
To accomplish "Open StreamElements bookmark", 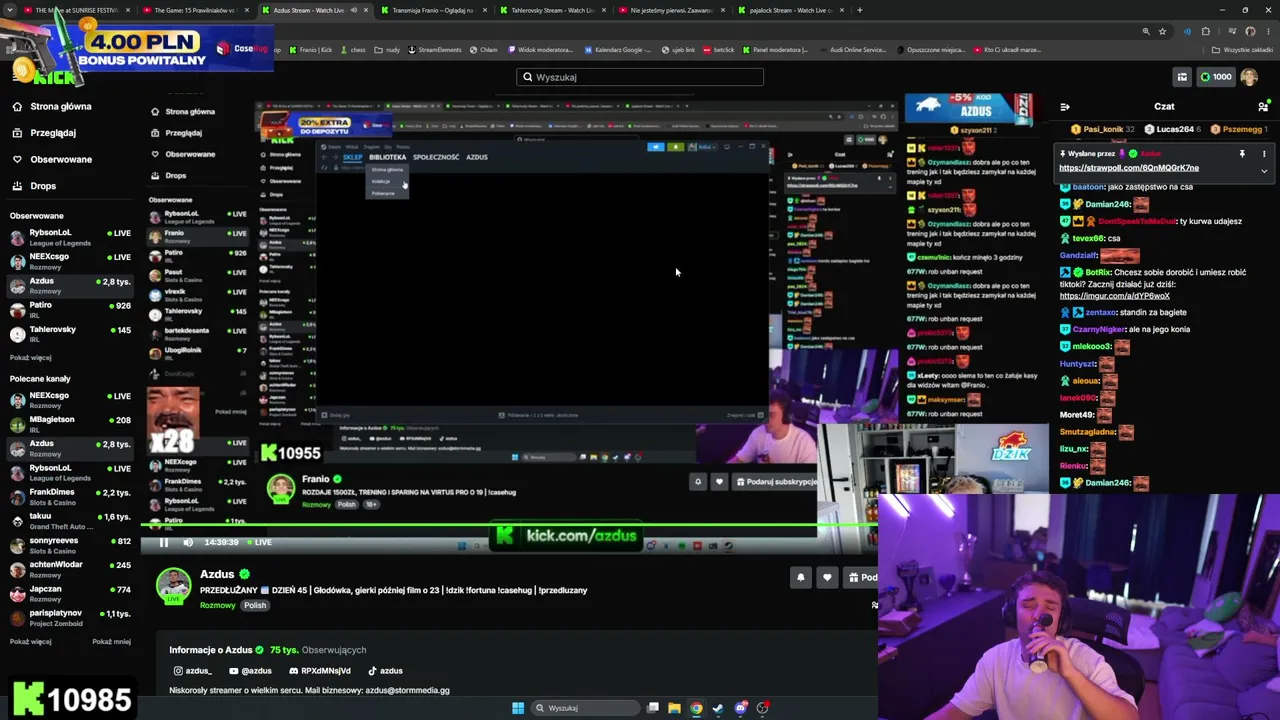I will pyautogui.click(x=435, y=49).
